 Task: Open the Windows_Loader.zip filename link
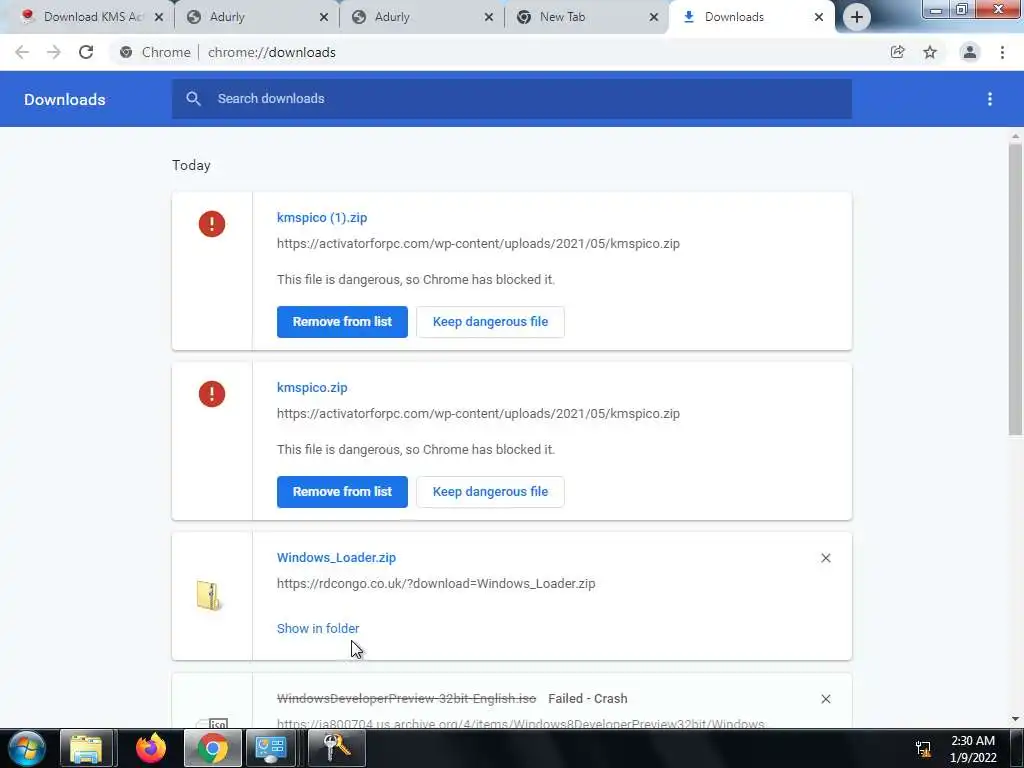tap(336, 558)
